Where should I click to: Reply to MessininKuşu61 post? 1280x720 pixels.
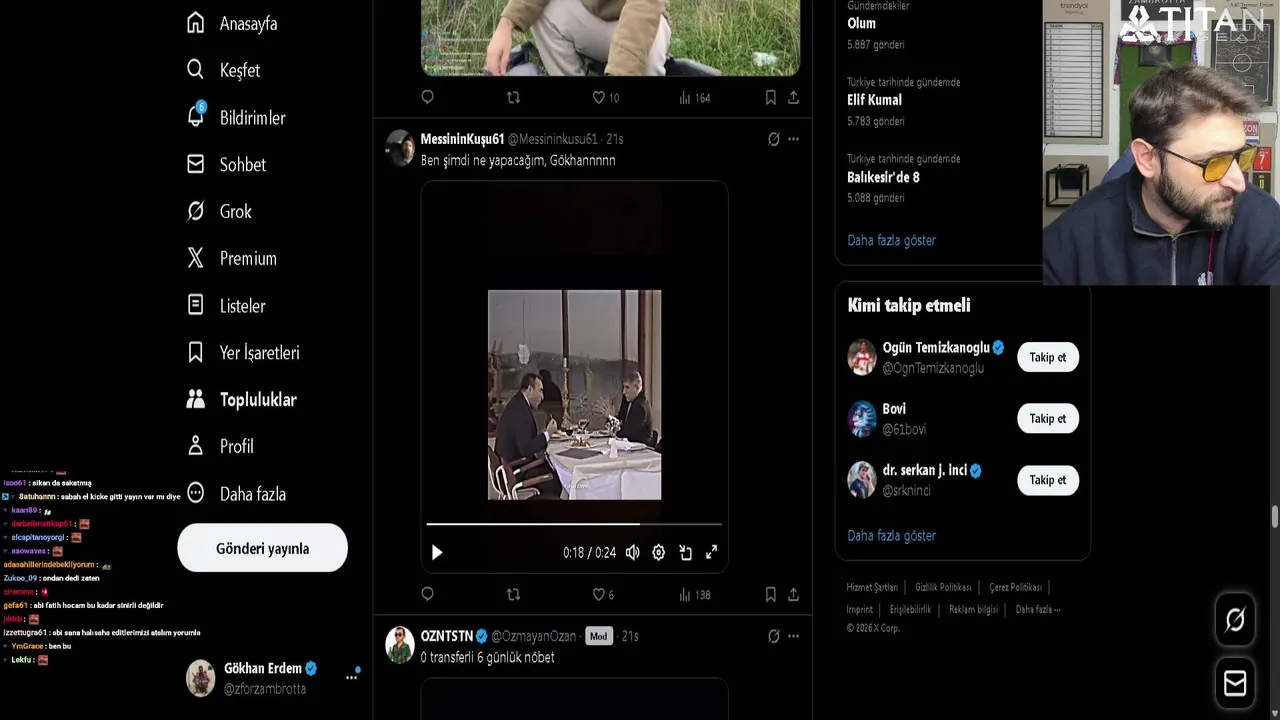click(427, 594)
